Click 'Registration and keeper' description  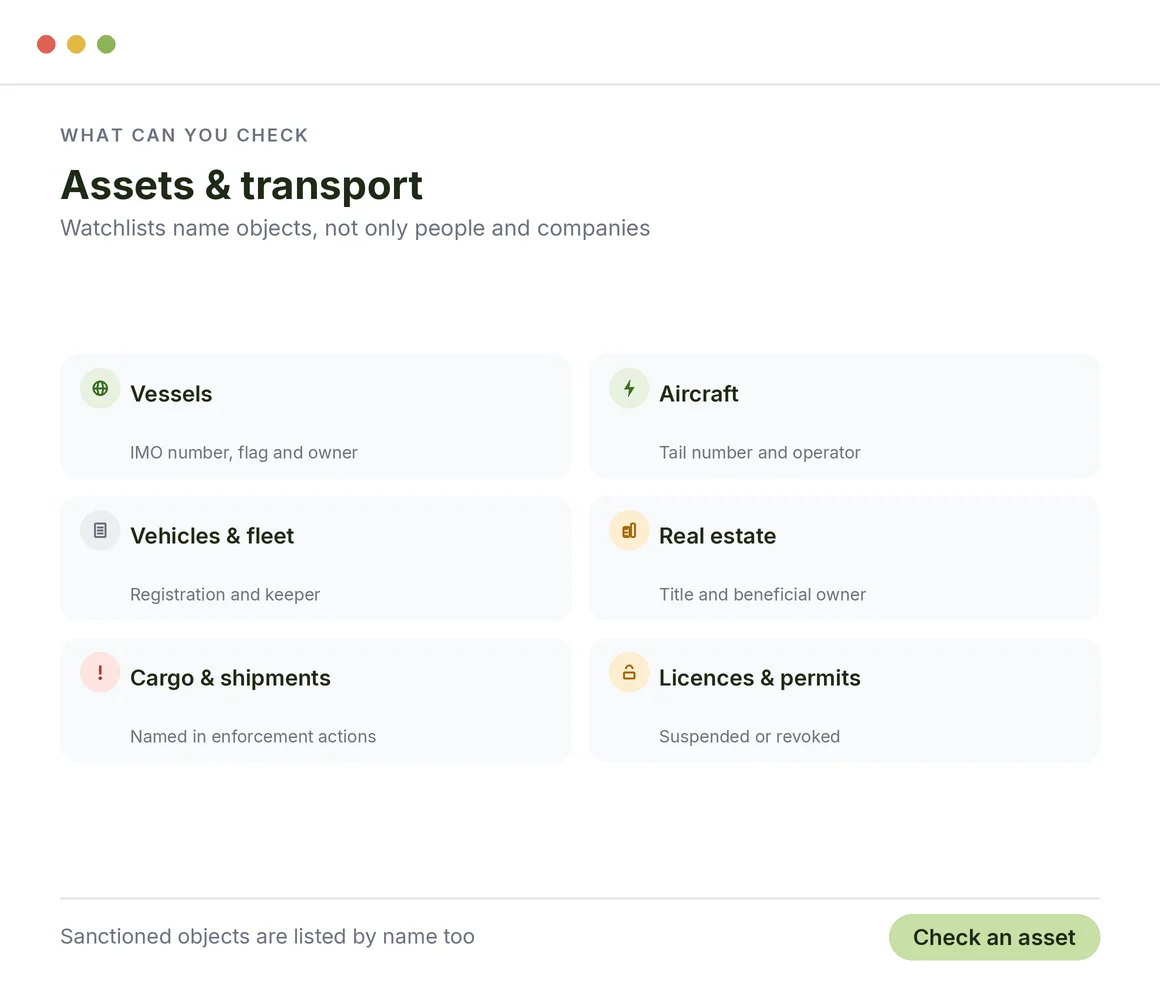click(x=225, y=594)
